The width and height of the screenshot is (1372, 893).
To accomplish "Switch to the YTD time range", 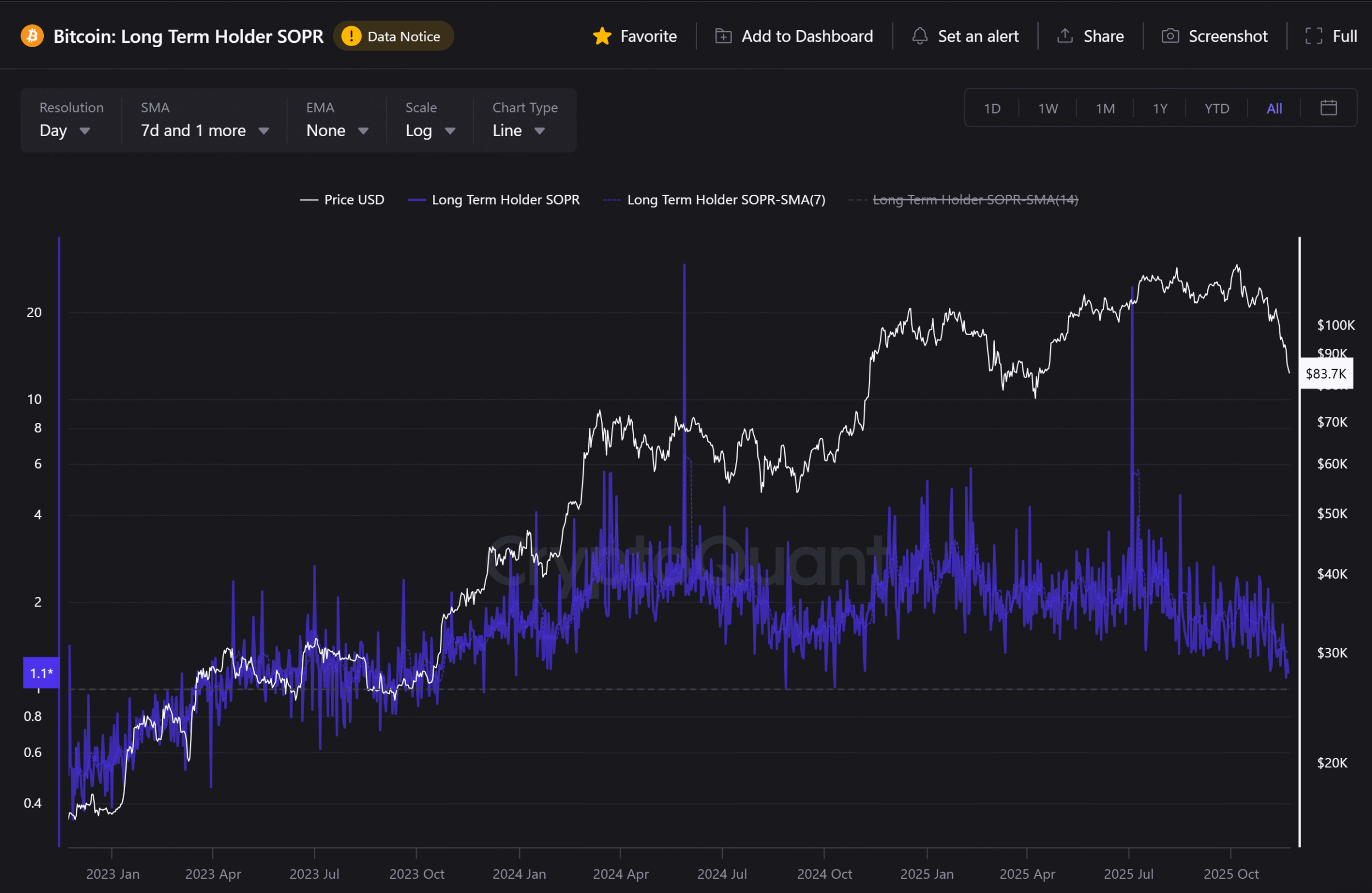I will click(x=1216, y=108).
